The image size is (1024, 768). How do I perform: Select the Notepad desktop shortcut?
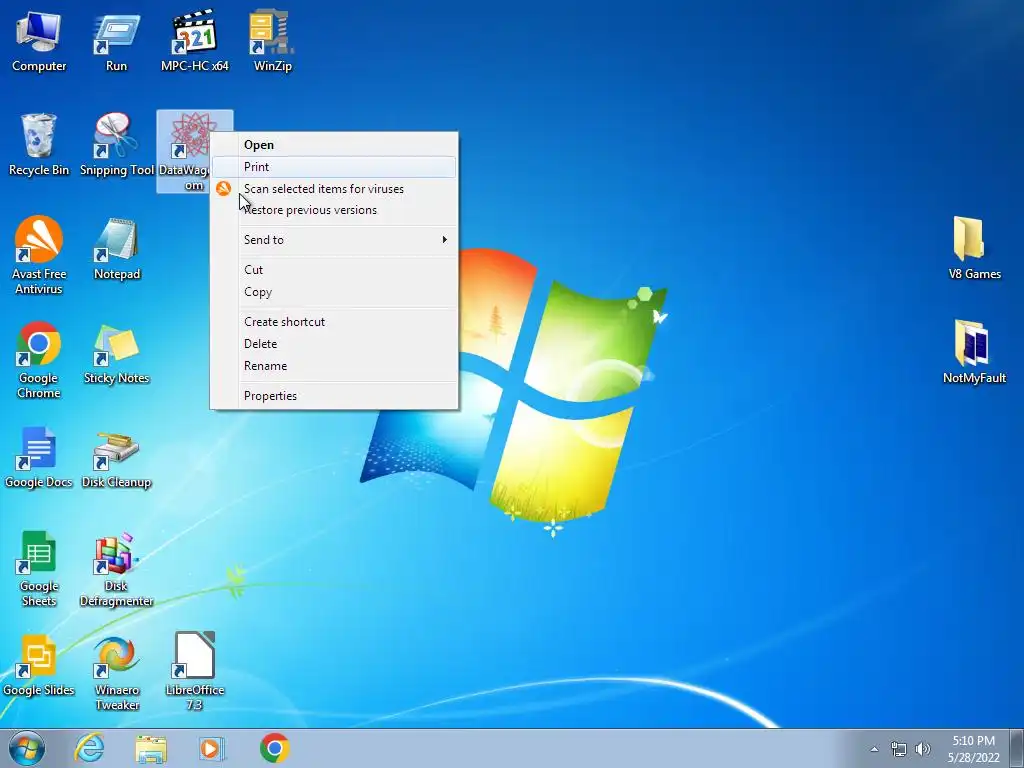(117, 249)
